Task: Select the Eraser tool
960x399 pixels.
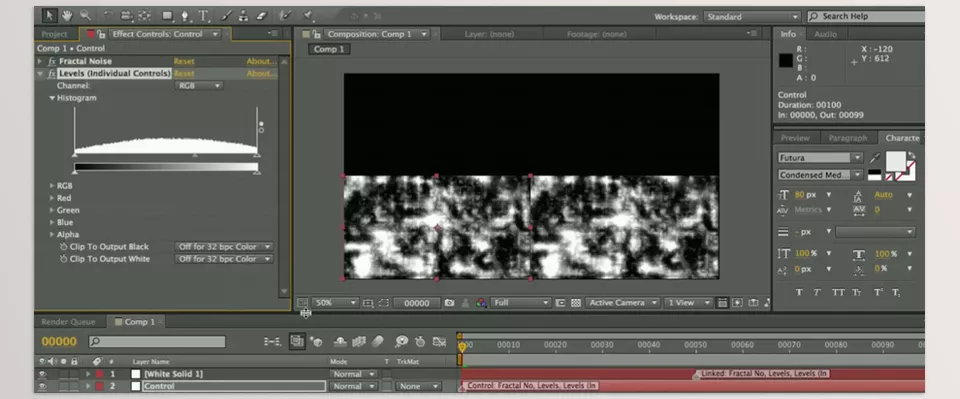Action: click(x=261, y=15)
